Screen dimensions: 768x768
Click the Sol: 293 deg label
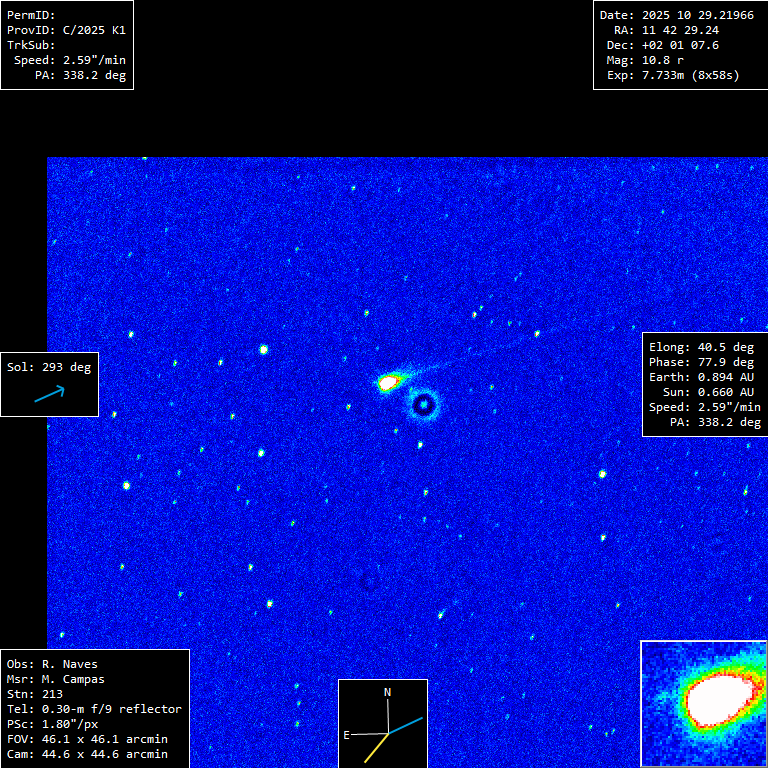pos(49,367)
